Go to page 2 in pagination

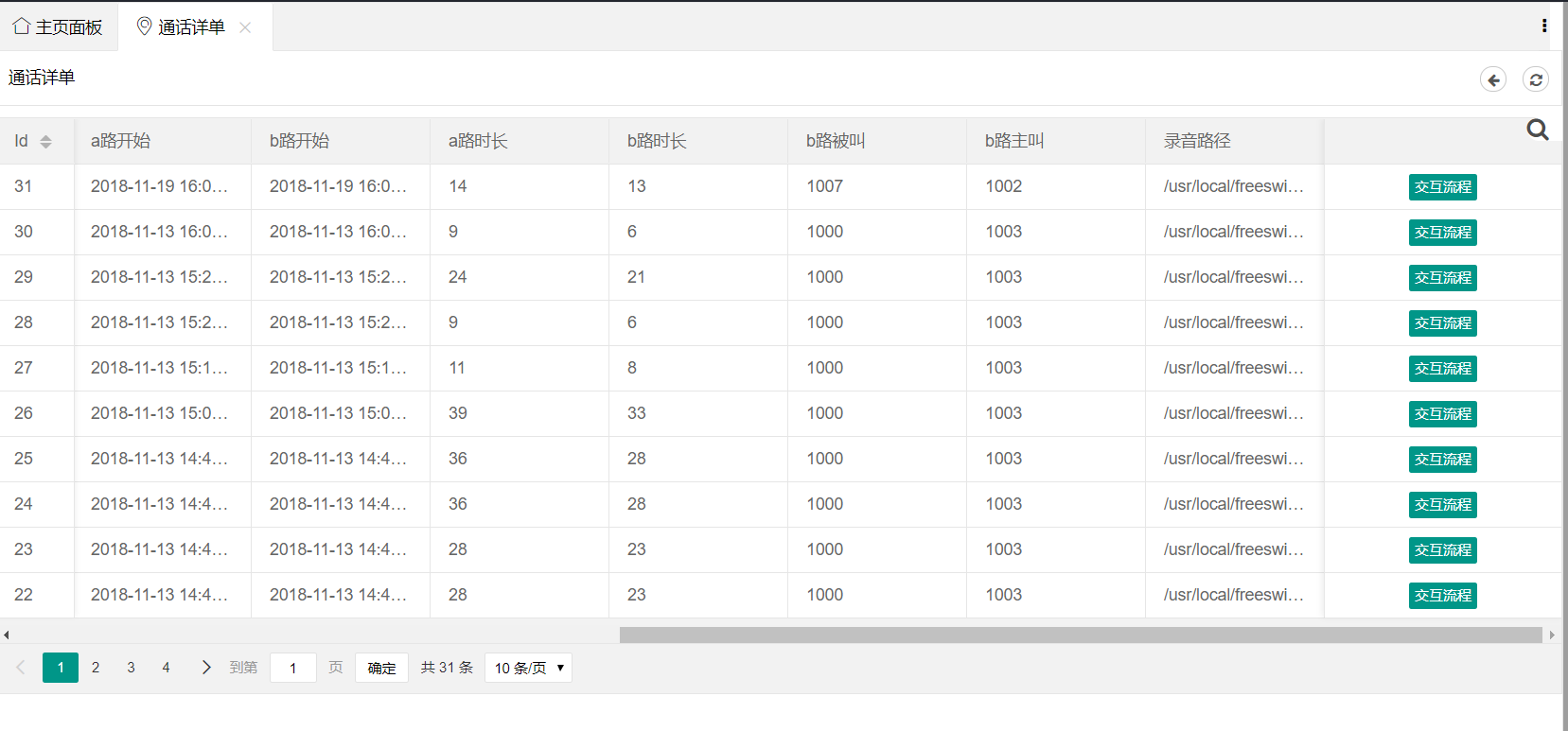tap(96, 668)
